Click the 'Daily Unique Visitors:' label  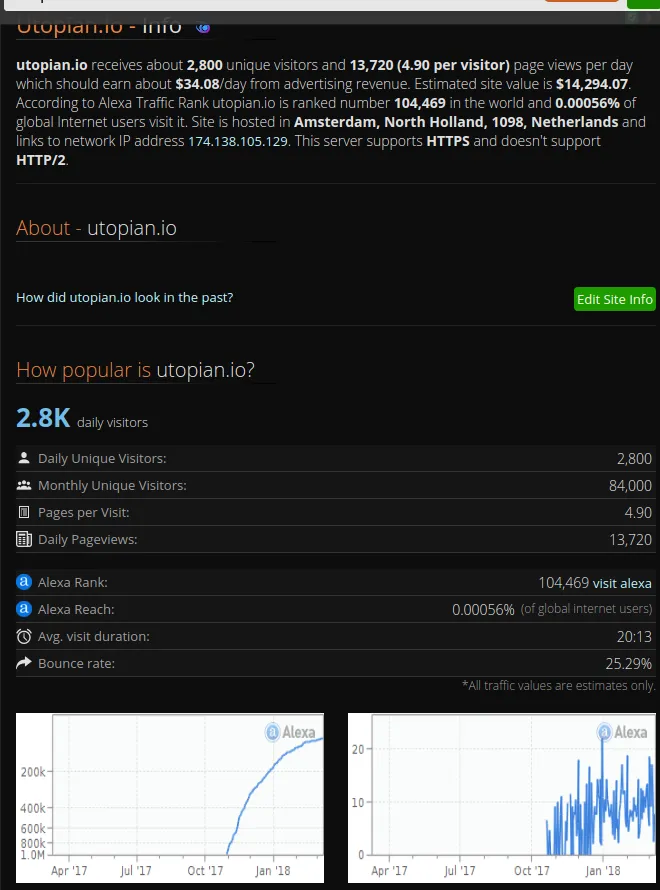102,459
